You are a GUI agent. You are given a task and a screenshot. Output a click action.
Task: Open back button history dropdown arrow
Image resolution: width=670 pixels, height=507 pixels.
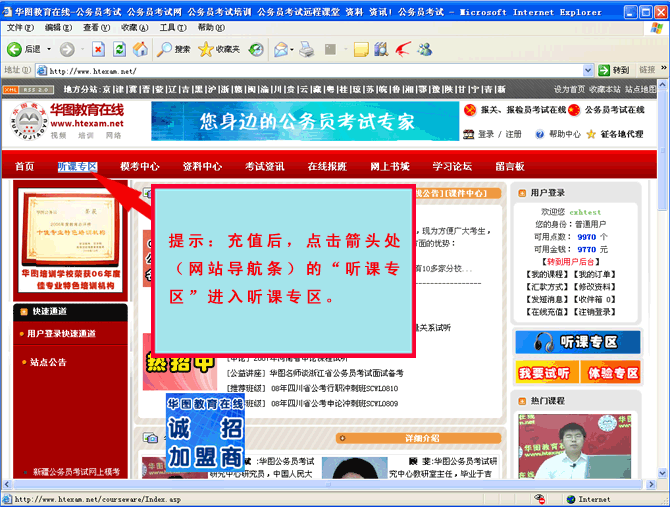pos(49,50)
